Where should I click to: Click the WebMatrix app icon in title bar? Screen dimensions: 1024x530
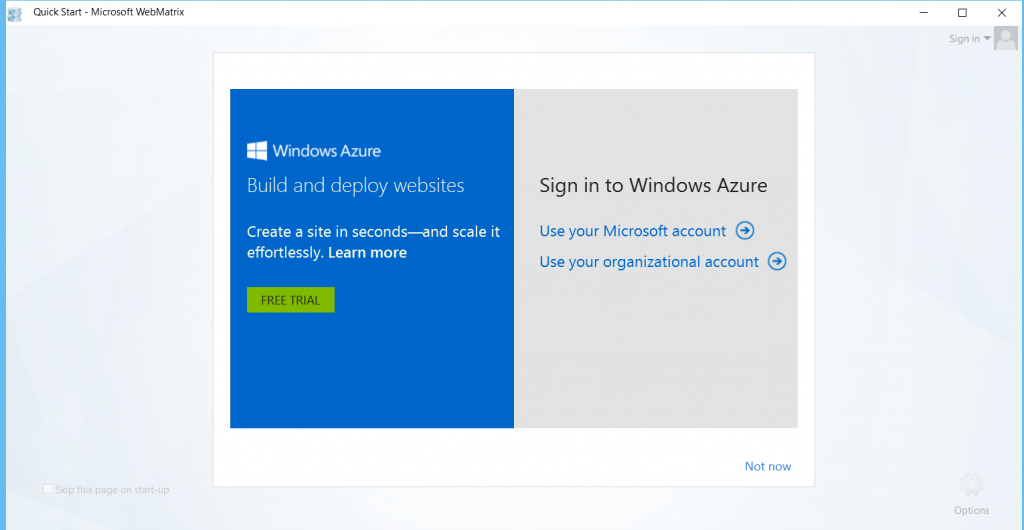click(x=14, y=13)
